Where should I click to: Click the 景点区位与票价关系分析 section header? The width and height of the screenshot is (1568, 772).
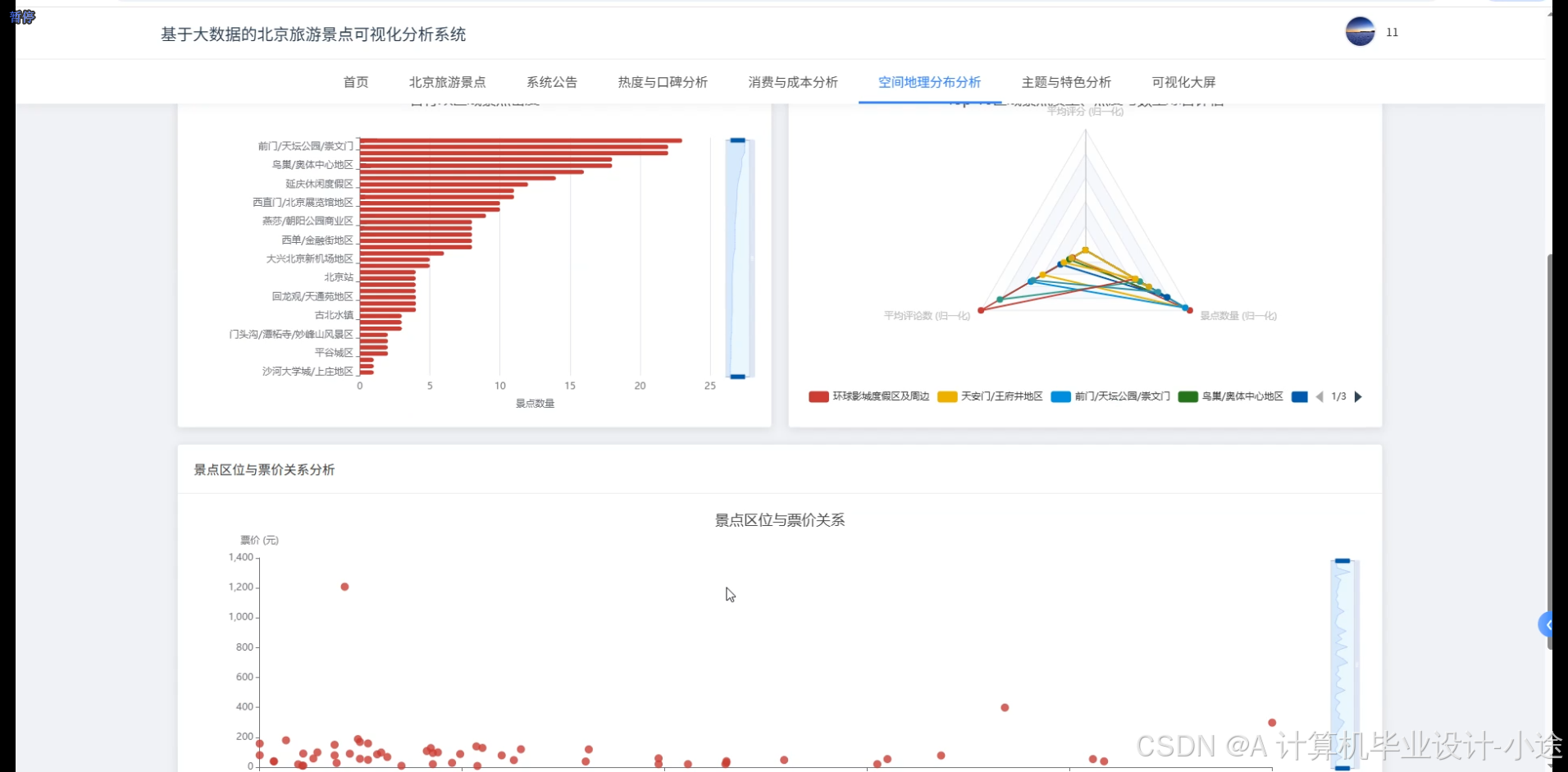[x=264, y=470]
